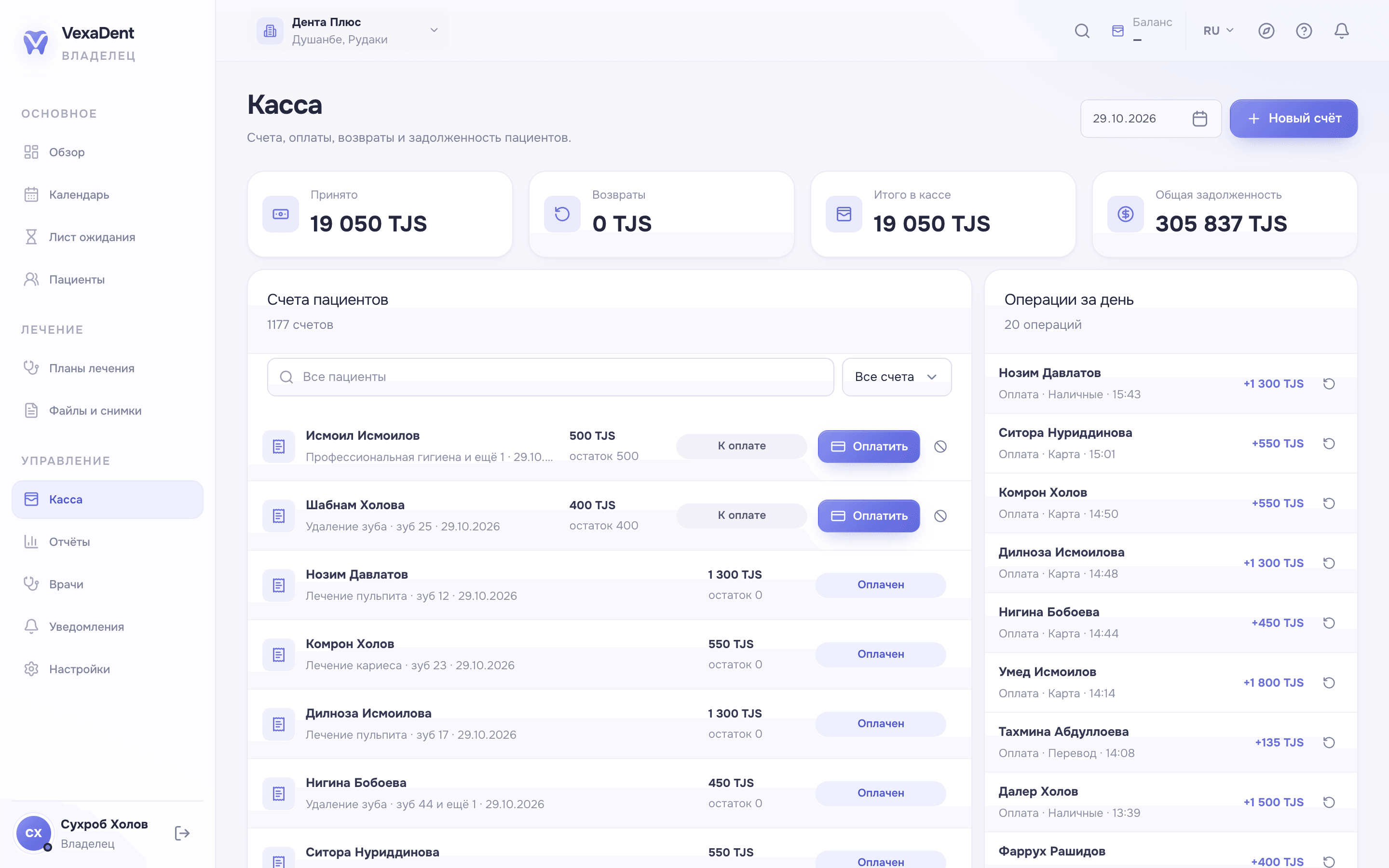
Task: Open Отчёты sidebar item
Action: pyautogui.click(x=108, y=542)
